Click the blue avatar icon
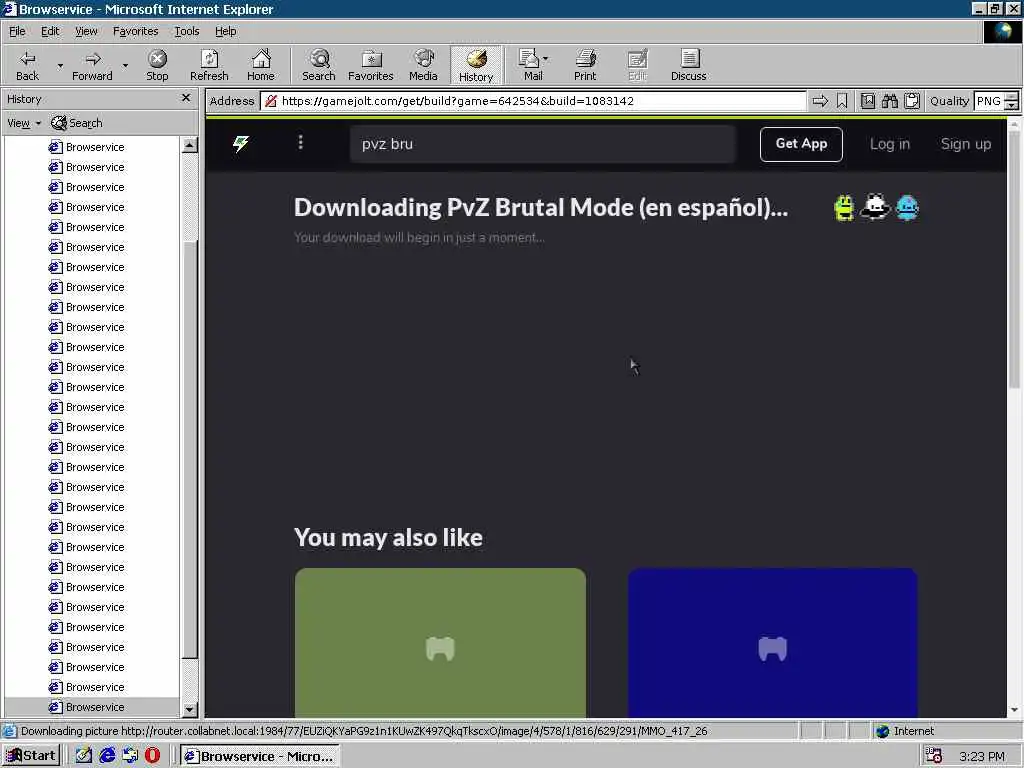The image size is (1024, 768). click(x=907, y=208)
